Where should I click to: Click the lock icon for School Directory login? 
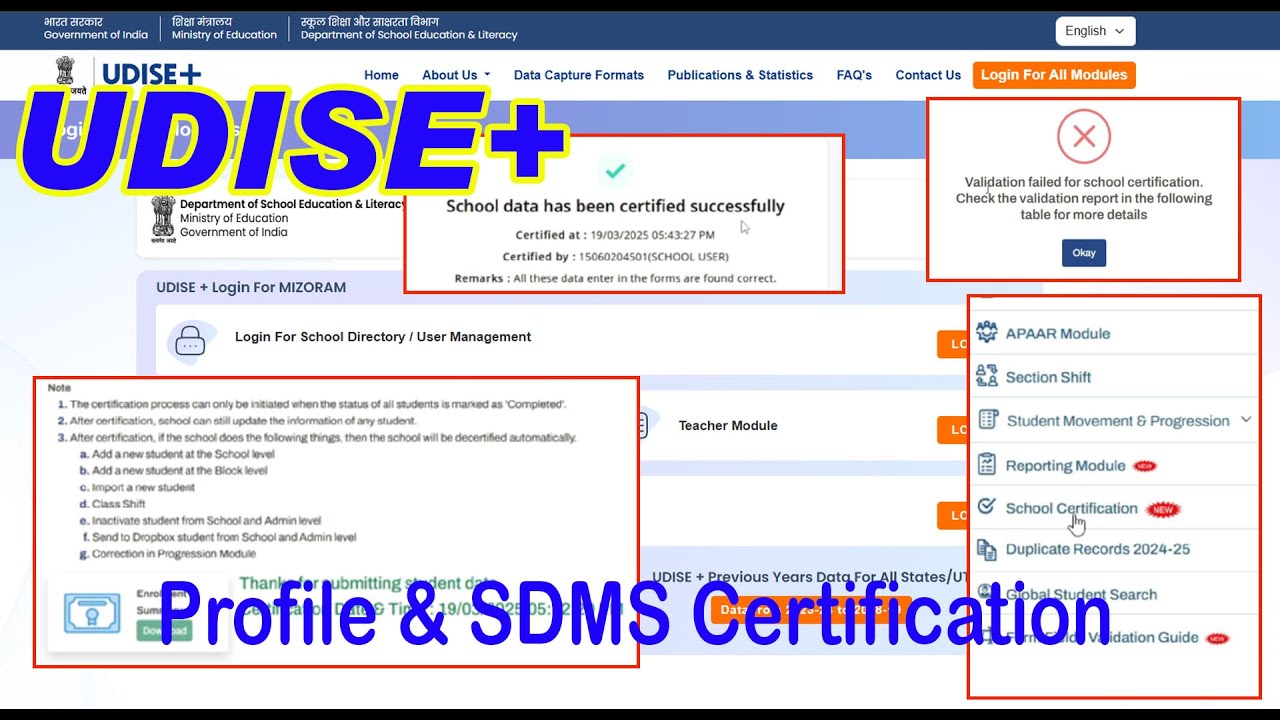[x=190, y=341]
